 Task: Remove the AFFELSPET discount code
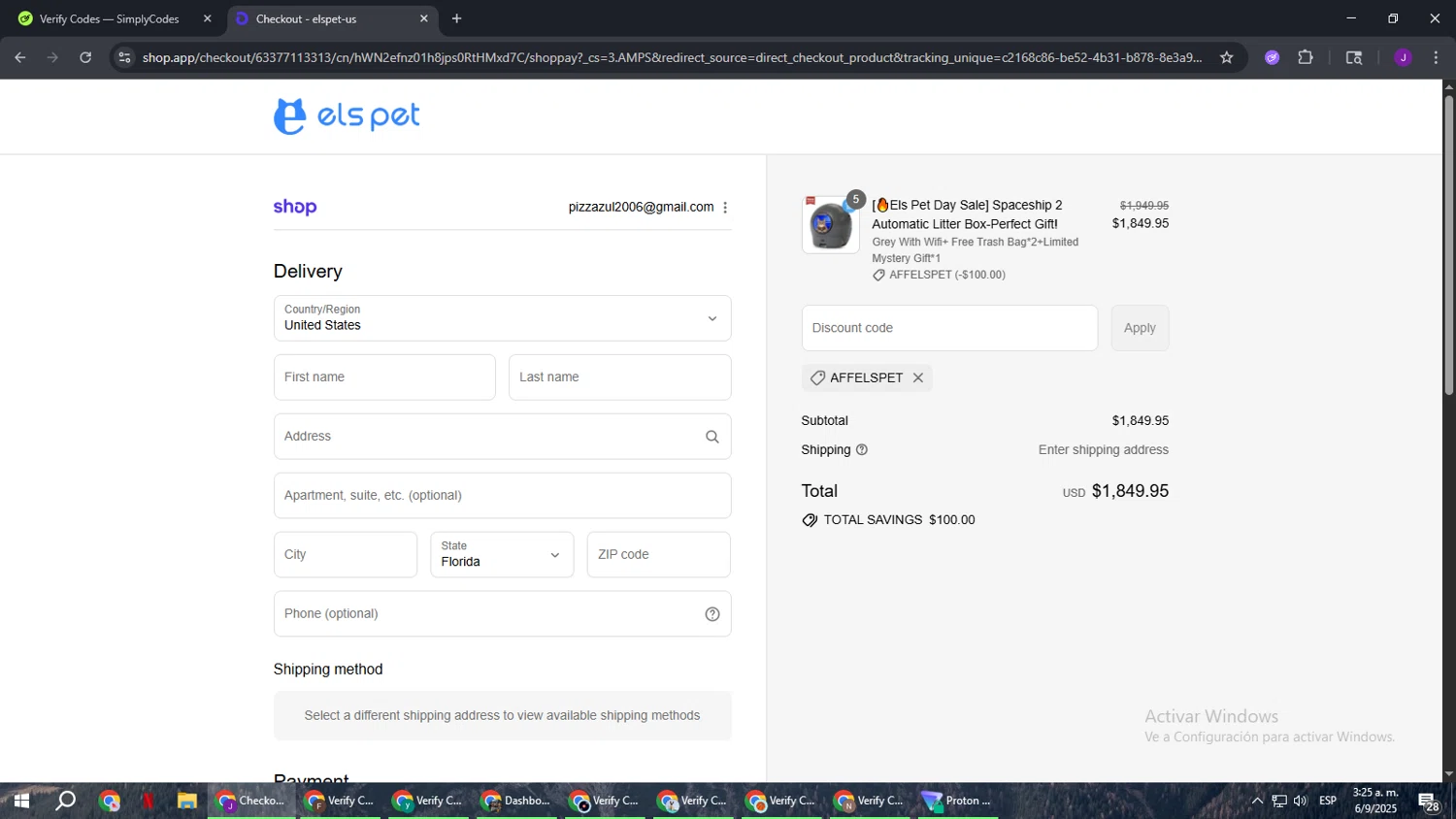pyautogui.click(x=918, y=377)
